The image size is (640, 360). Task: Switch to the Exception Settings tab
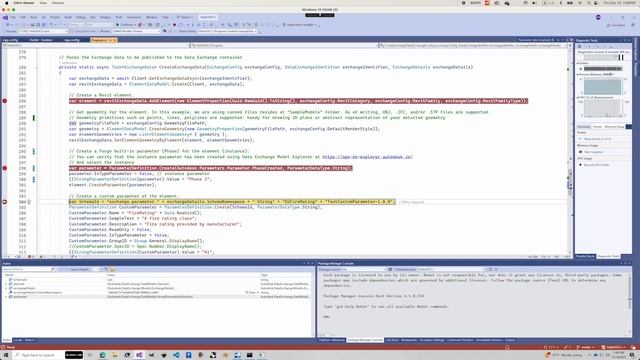click(x=432, y=340)
